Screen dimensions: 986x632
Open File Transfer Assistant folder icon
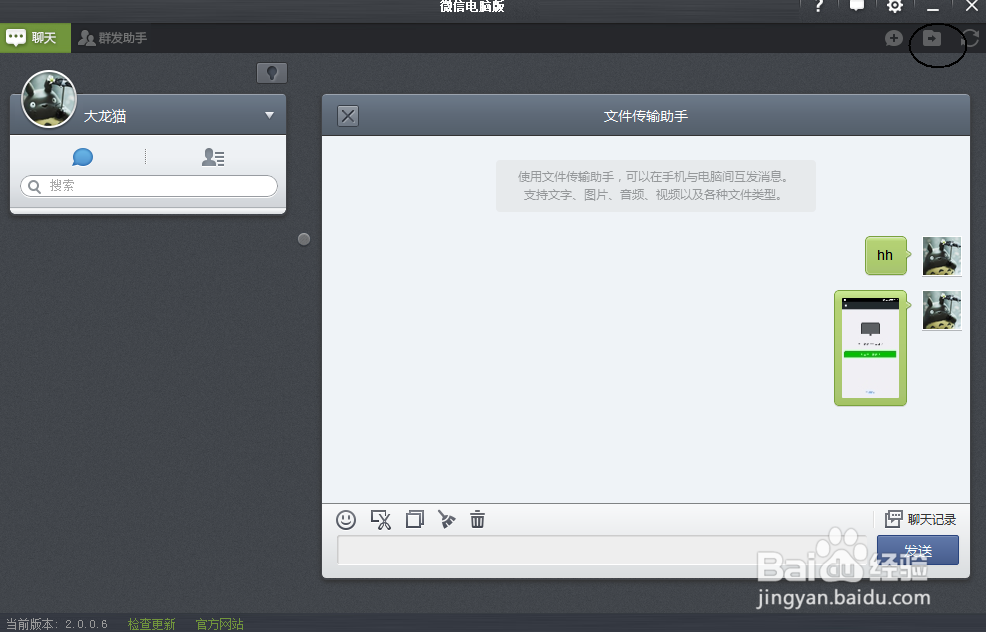click(x=934, y=38)
